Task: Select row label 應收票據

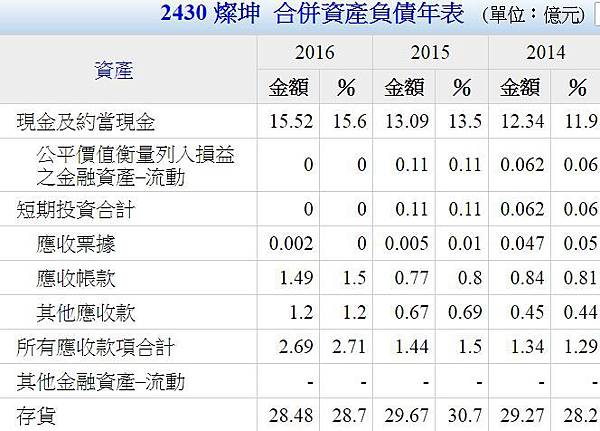Action: pyautogui.click(x=76, y=243)
